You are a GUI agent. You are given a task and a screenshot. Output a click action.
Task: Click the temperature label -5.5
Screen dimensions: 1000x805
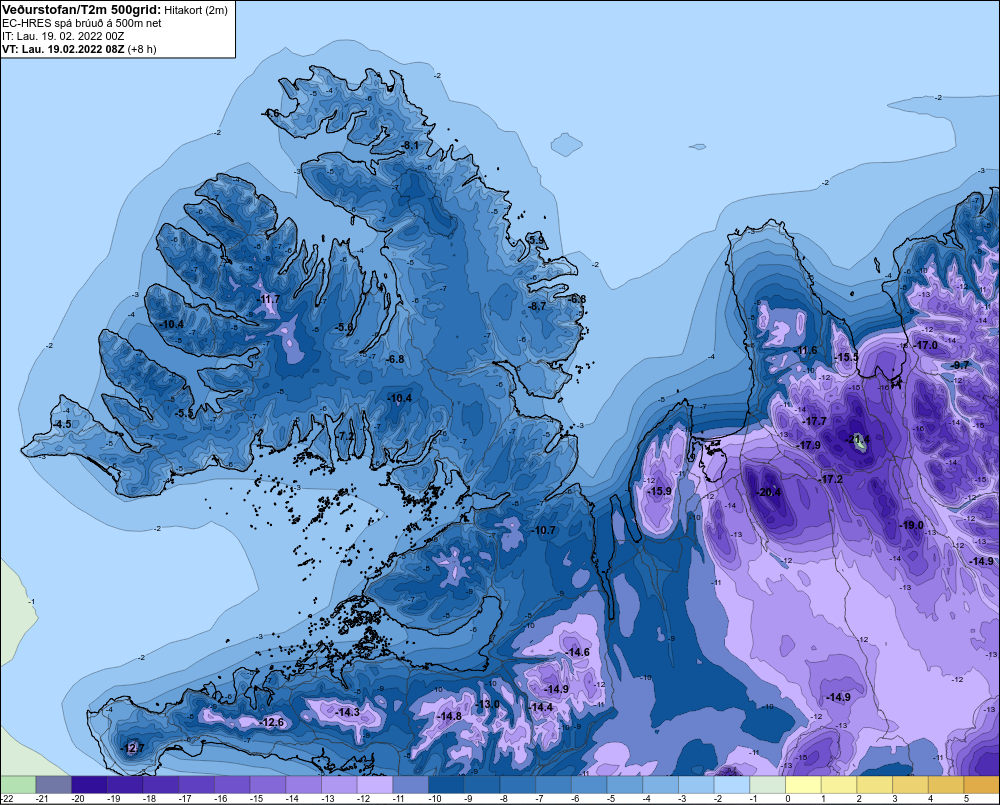184,413
